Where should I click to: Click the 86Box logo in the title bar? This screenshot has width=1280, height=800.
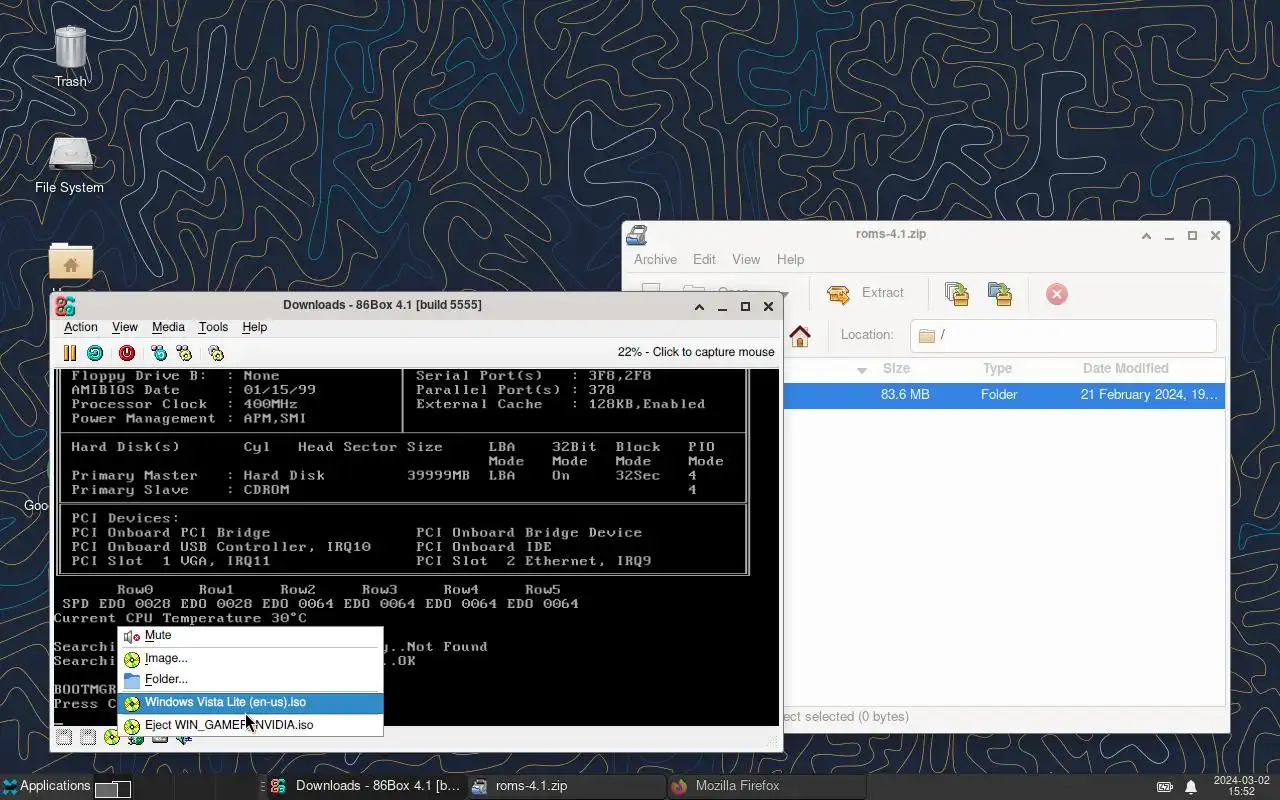(x=65, y=306)
